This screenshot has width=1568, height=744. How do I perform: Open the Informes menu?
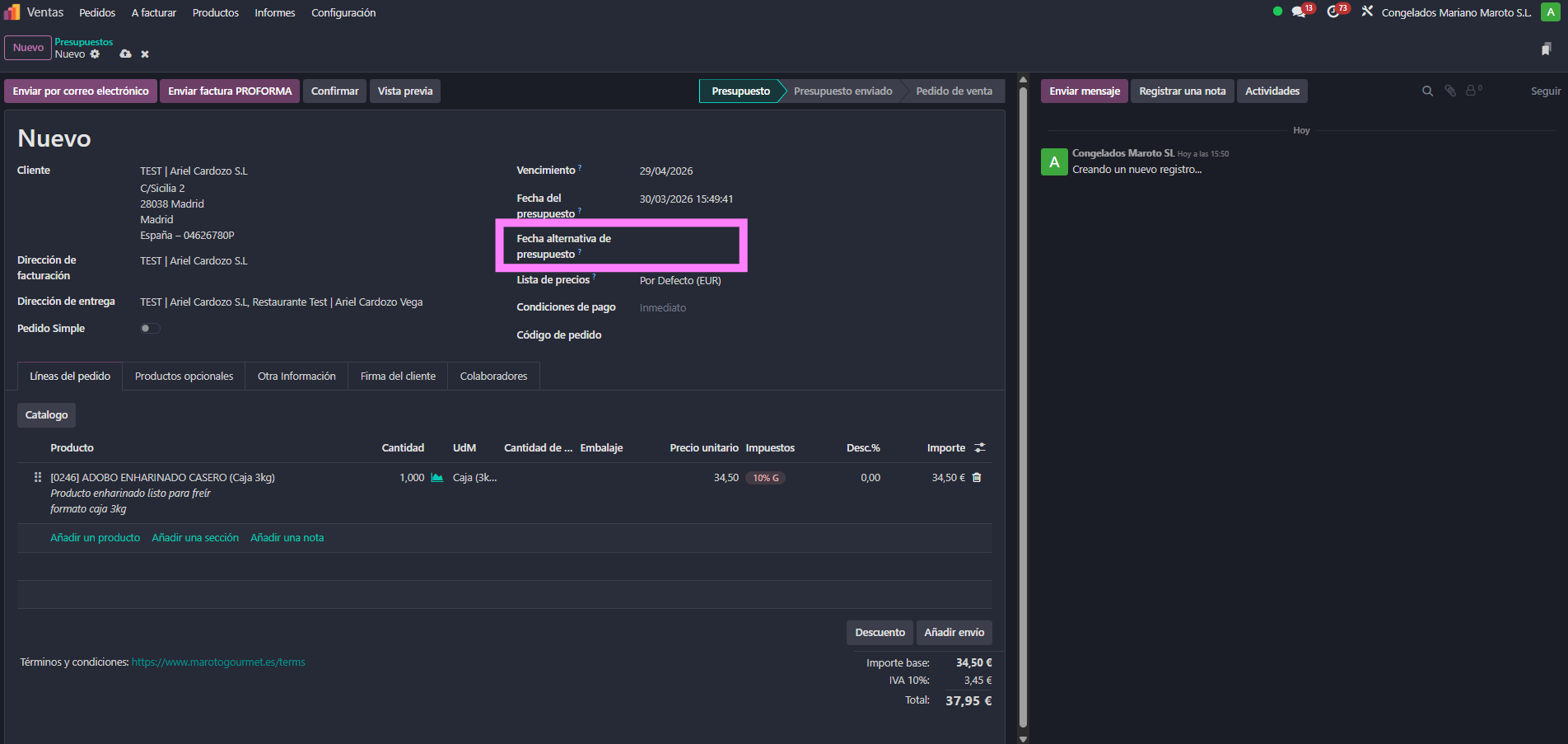click(274, 13)
